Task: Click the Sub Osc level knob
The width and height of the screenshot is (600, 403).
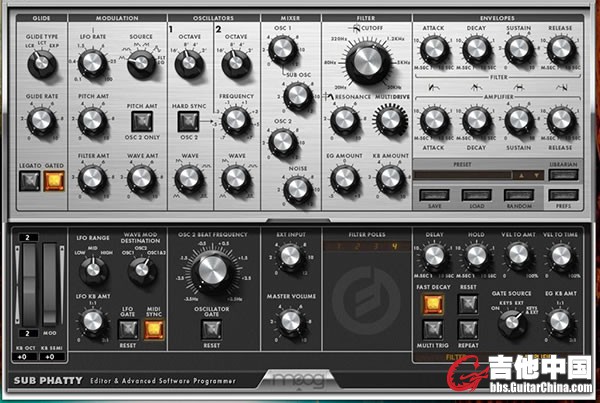Action: (298, 95)
